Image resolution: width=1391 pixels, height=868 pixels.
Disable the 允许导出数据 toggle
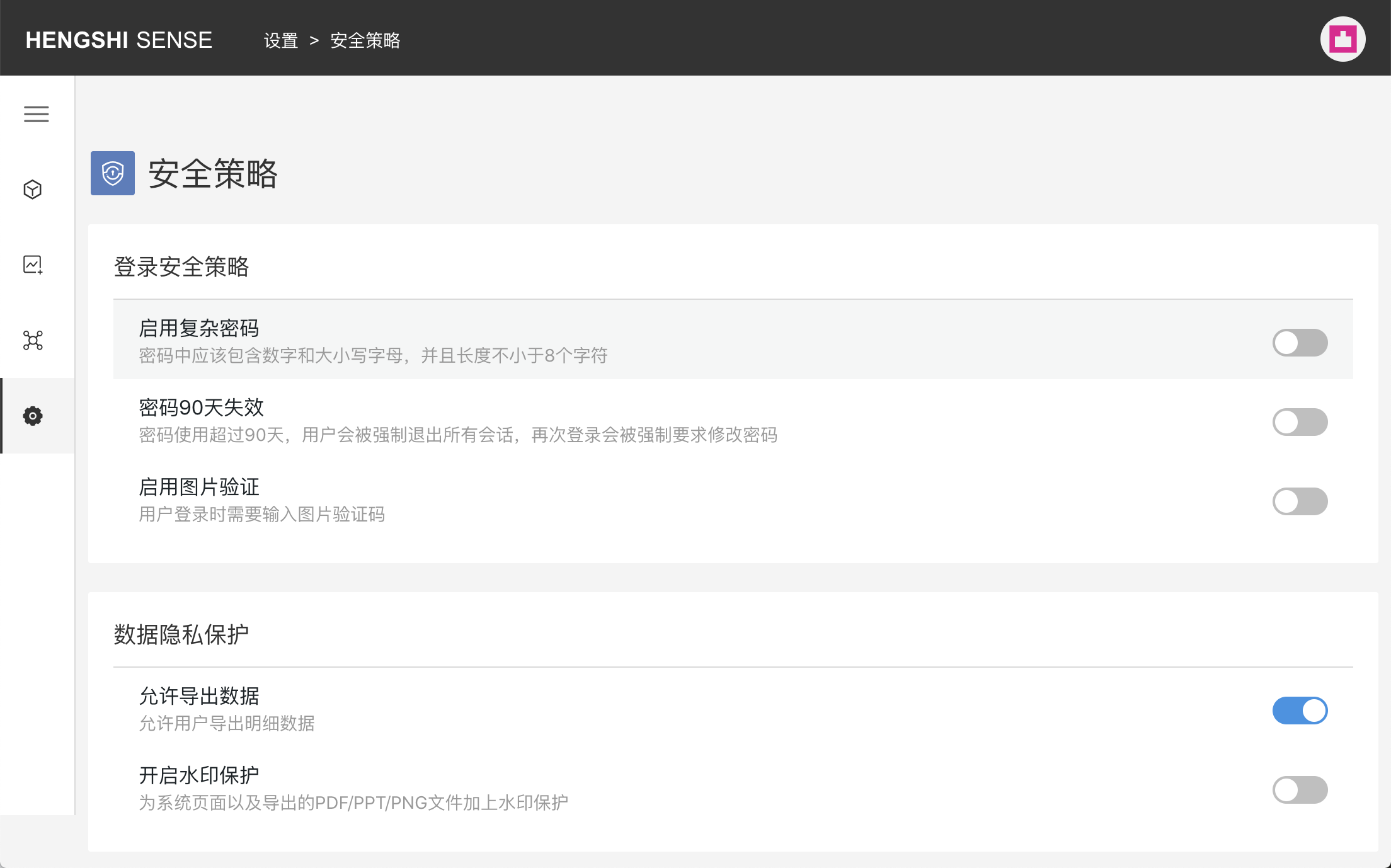pyautogui.click(x=1300, y=711)
